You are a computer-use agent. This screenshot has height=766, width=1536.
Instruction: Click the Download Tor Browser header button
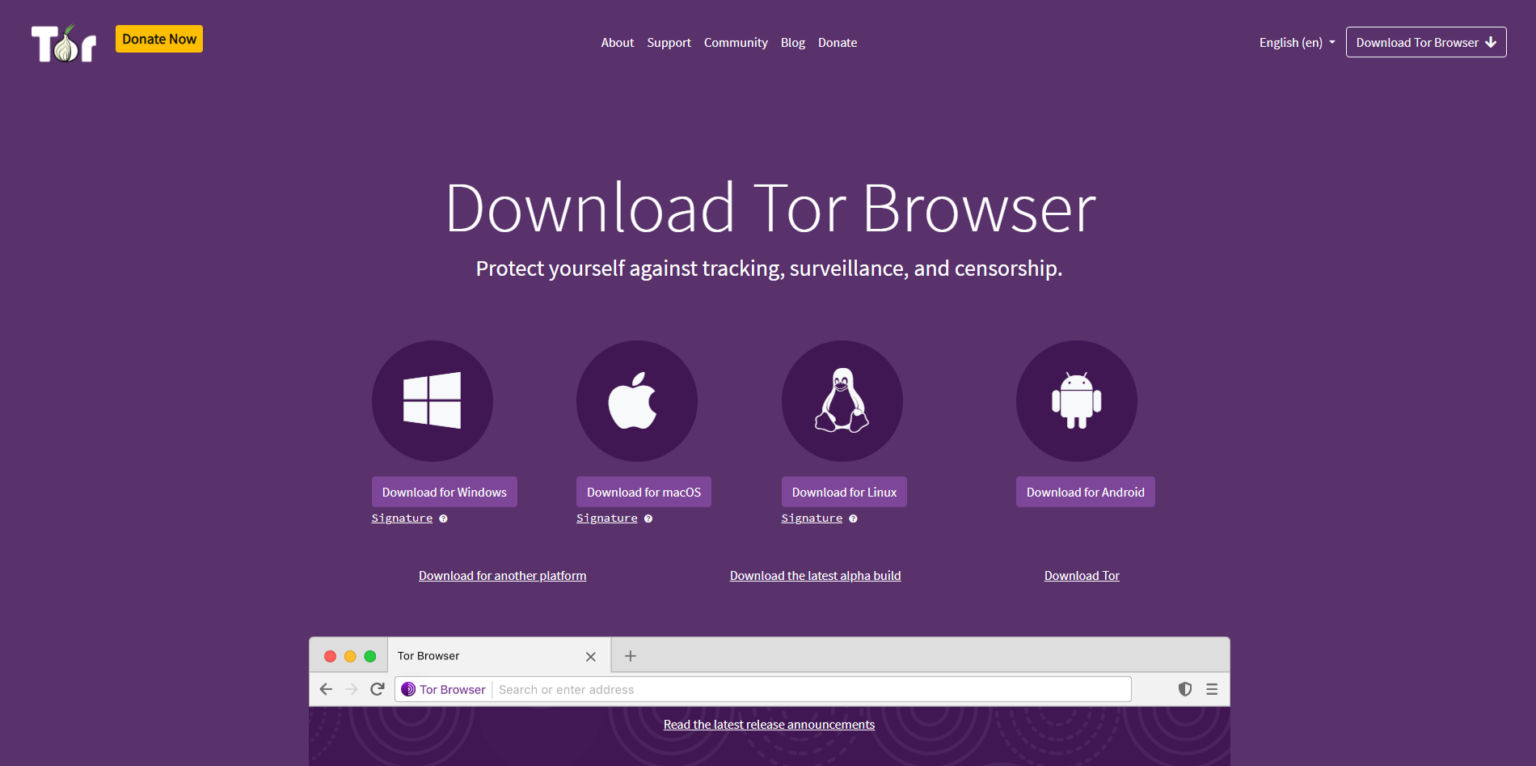tap(1425, 42)
